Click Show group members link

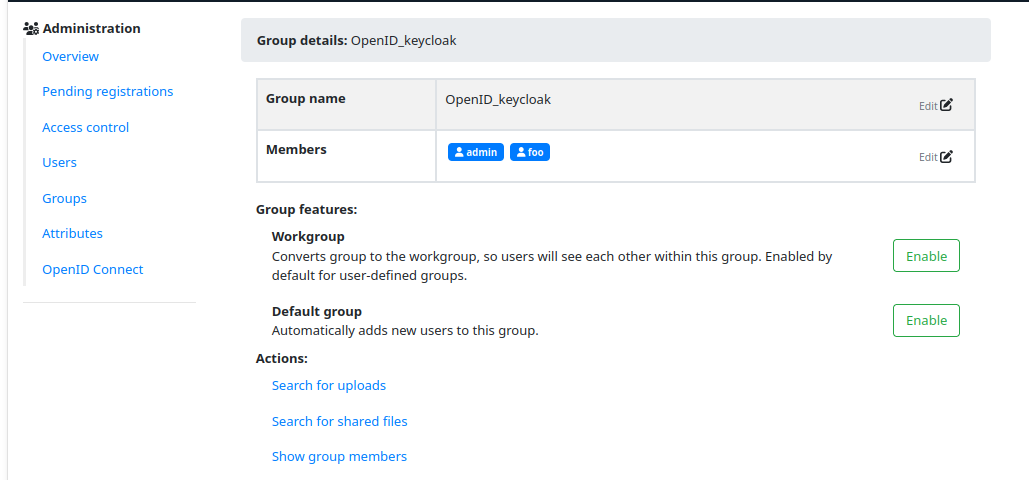pyautogui.click(x=339, y=456)
